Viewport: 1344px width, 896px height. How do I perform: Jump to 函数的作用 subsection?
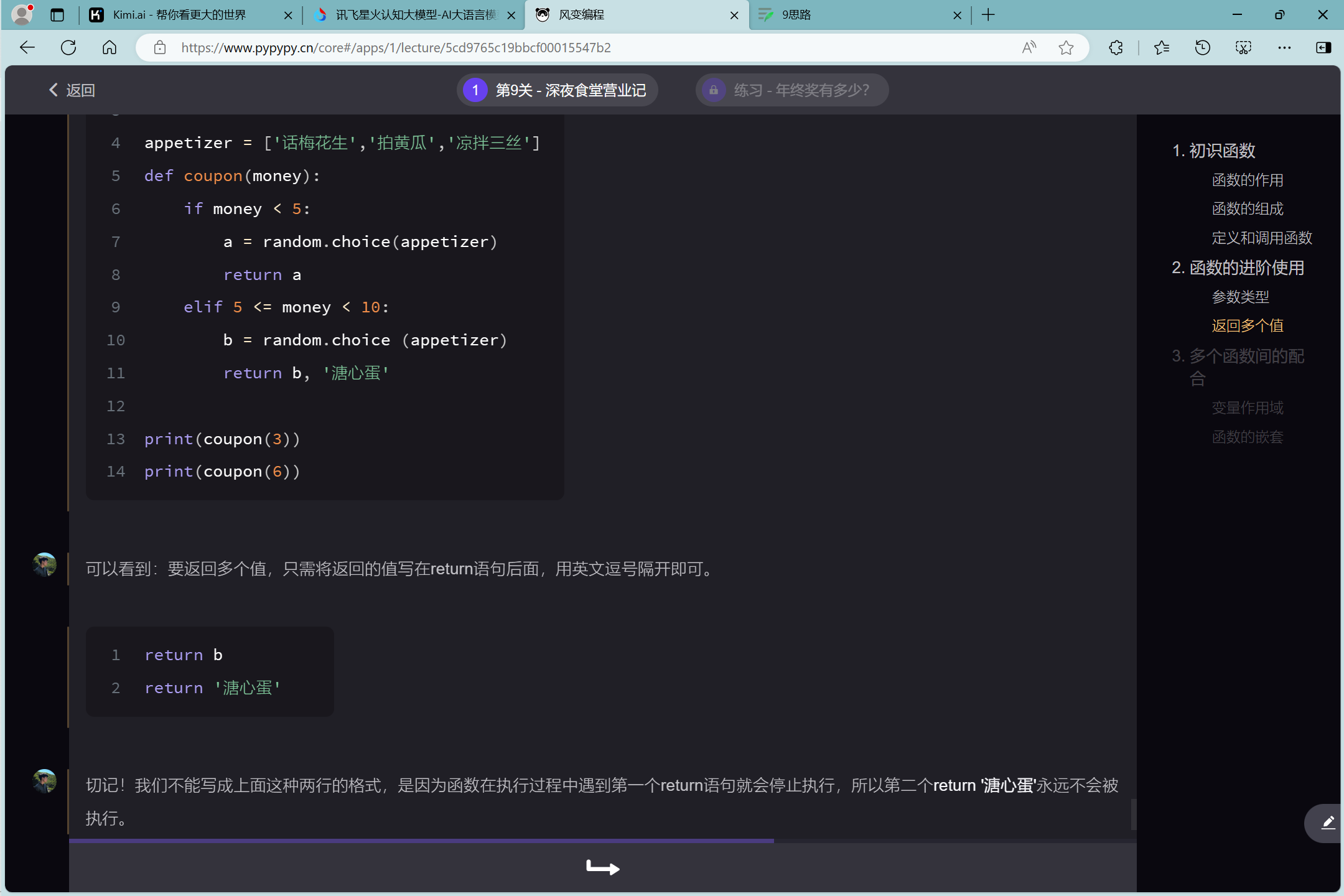click(x=1248, y=180)
